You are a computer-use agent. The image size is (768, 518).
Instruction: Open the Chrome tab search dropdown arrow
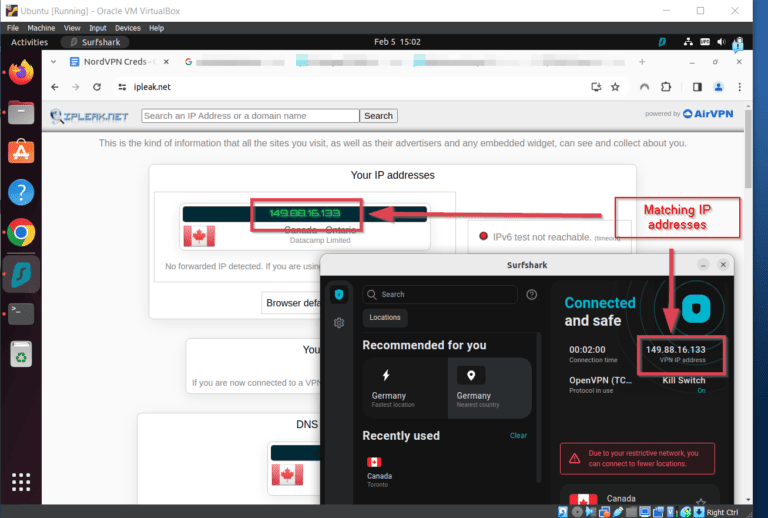point(53,62)
